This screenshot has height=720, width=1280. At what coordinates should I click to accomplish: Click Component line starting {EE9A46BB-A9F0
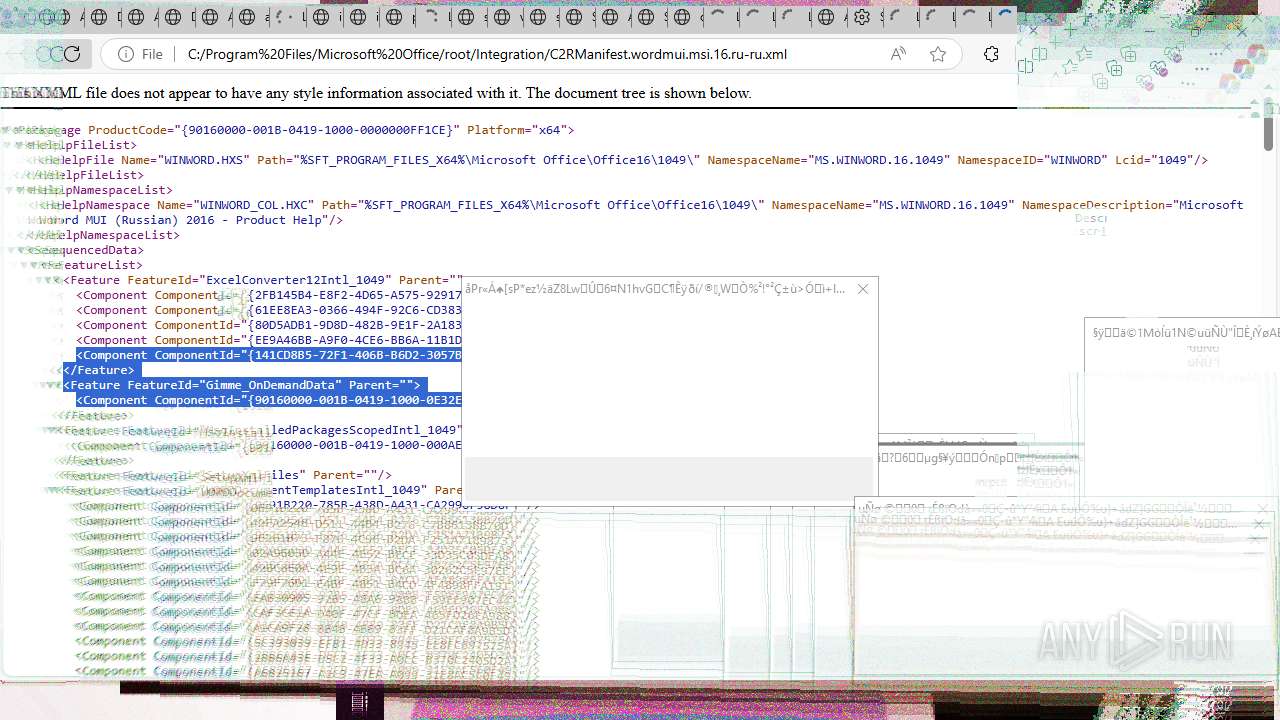[x=269, y=340]
